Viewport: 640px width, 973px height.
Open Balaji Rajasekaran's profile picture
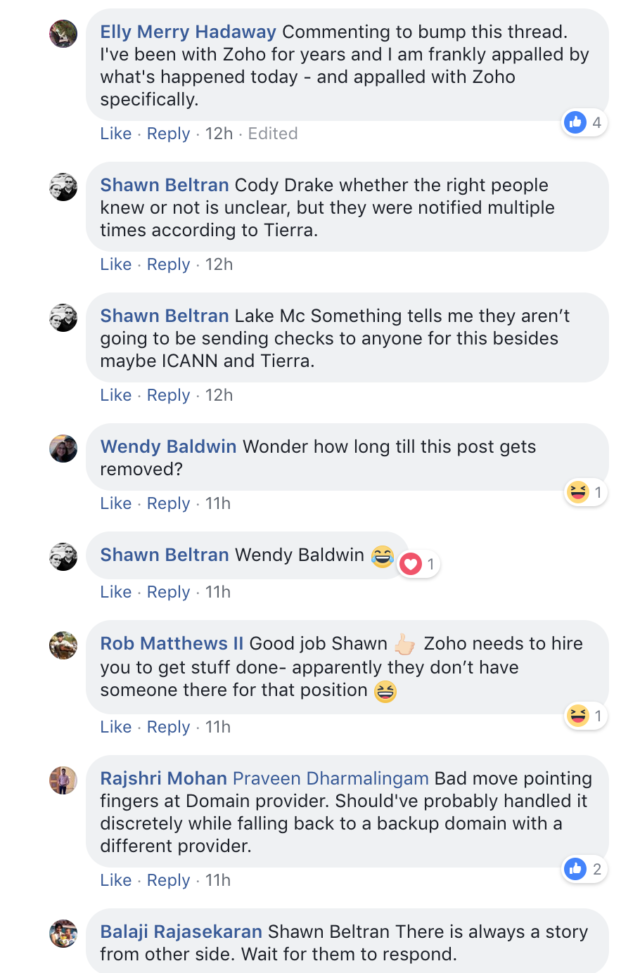click(63, 933)
